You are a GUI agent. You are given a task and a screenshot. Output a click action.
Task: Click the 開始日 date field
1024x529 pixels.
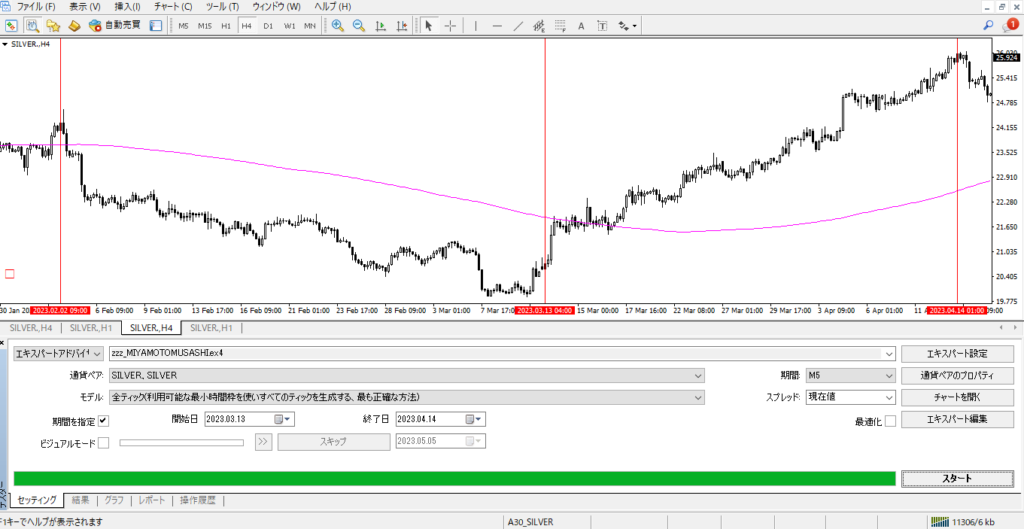point(243,420)
